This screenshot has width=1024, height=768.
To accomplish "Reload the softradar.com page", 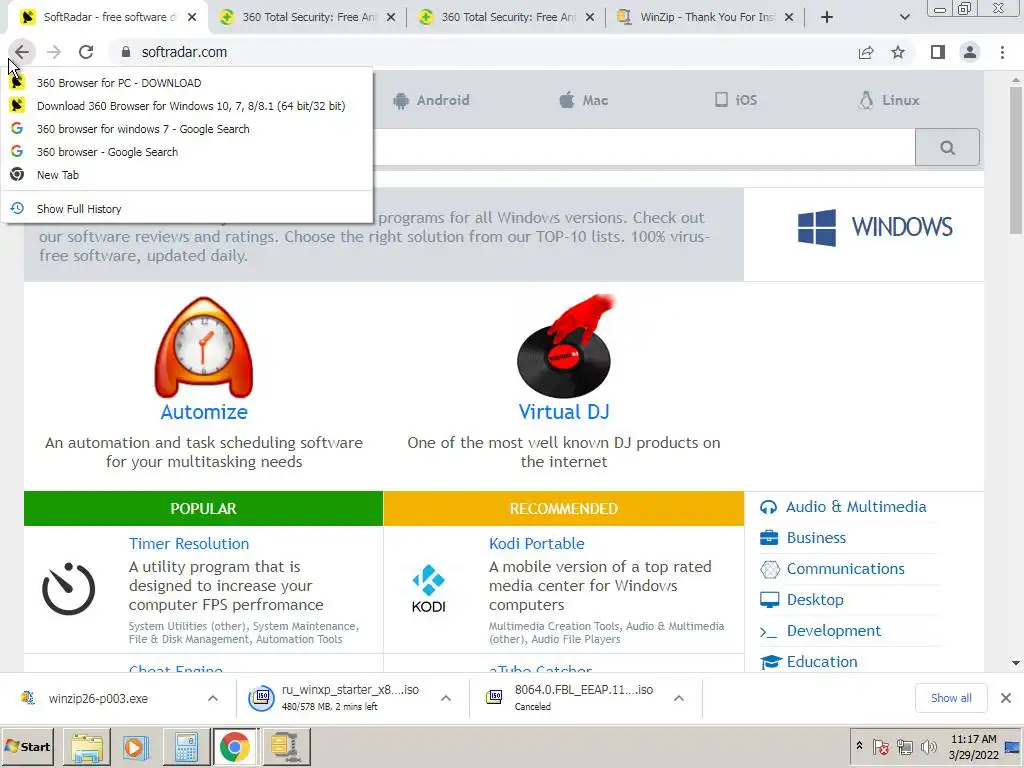I will tap(86, 52).
